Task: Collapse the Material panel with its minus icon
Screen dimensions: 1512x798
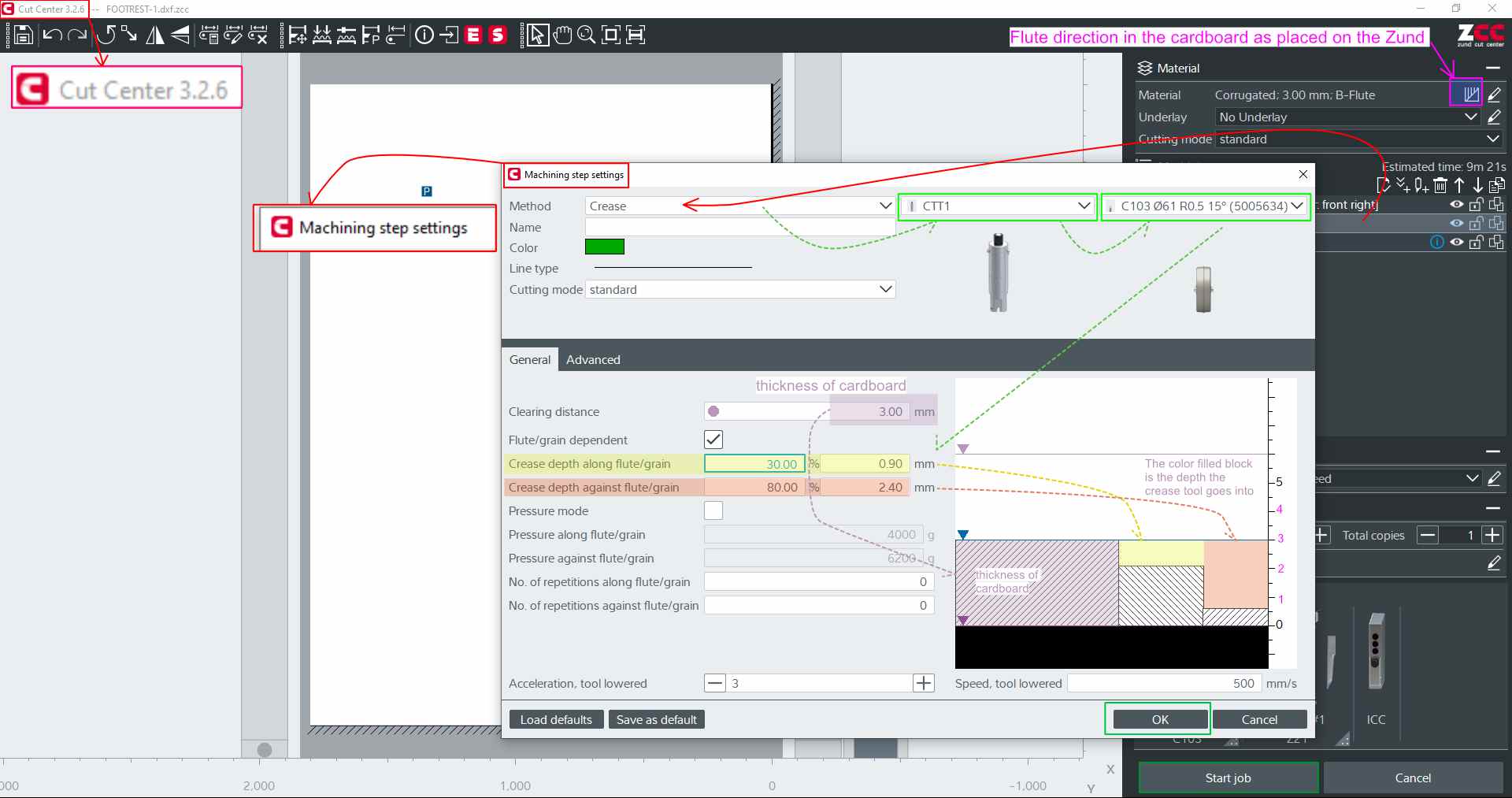Action: pyautogui.click(x=1493, y=68)
